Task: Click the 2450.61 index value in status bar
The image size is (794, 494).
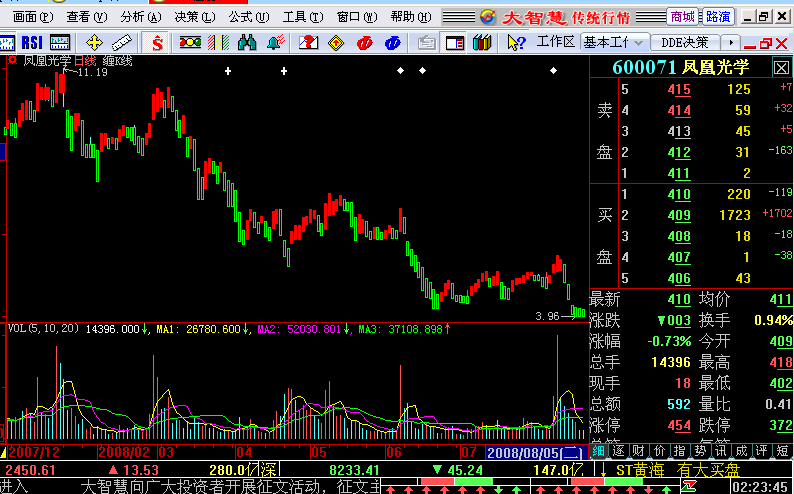Action: [30, 470]
